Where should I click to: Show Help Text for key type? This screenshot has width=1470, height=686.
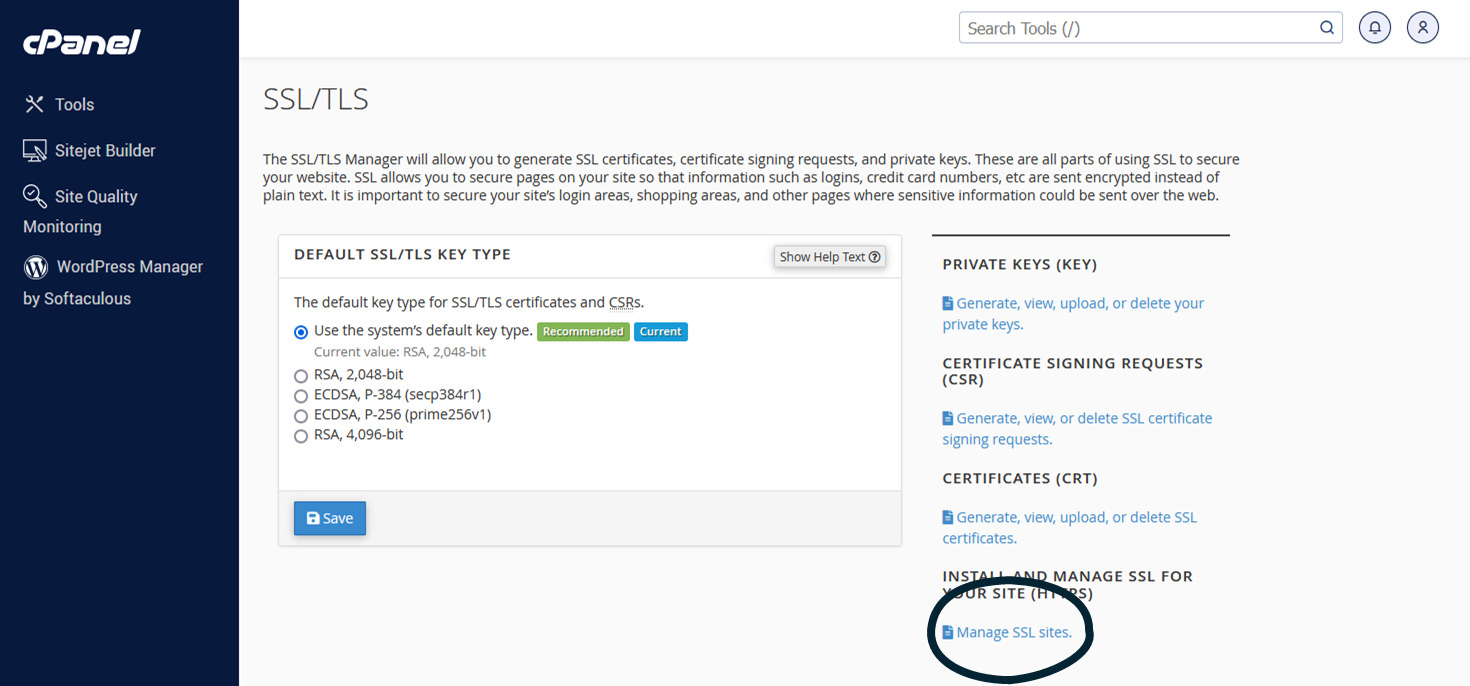pyautogui.click(x=829, y=257)
